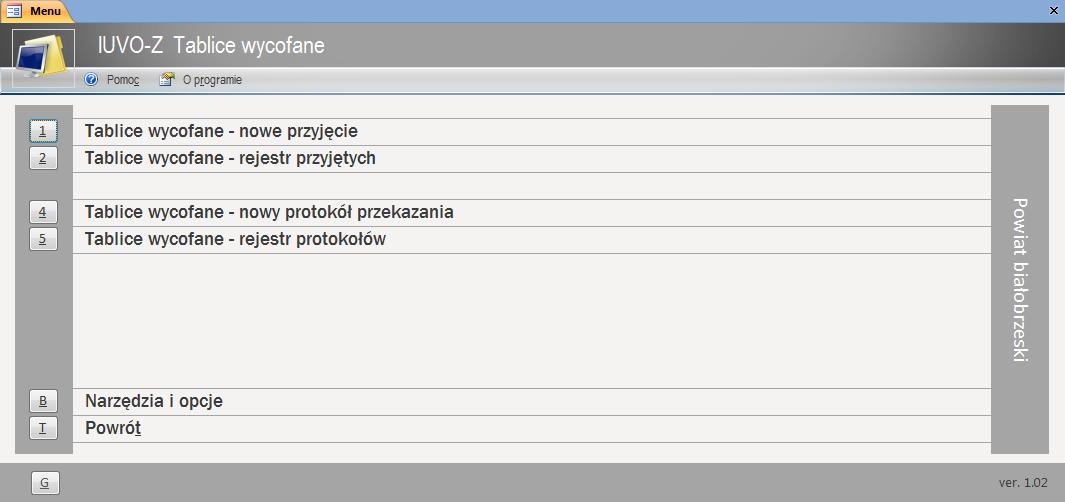1065x502 pixels.
Task: Click the O programie info icon
Action: tap(167, 80)
